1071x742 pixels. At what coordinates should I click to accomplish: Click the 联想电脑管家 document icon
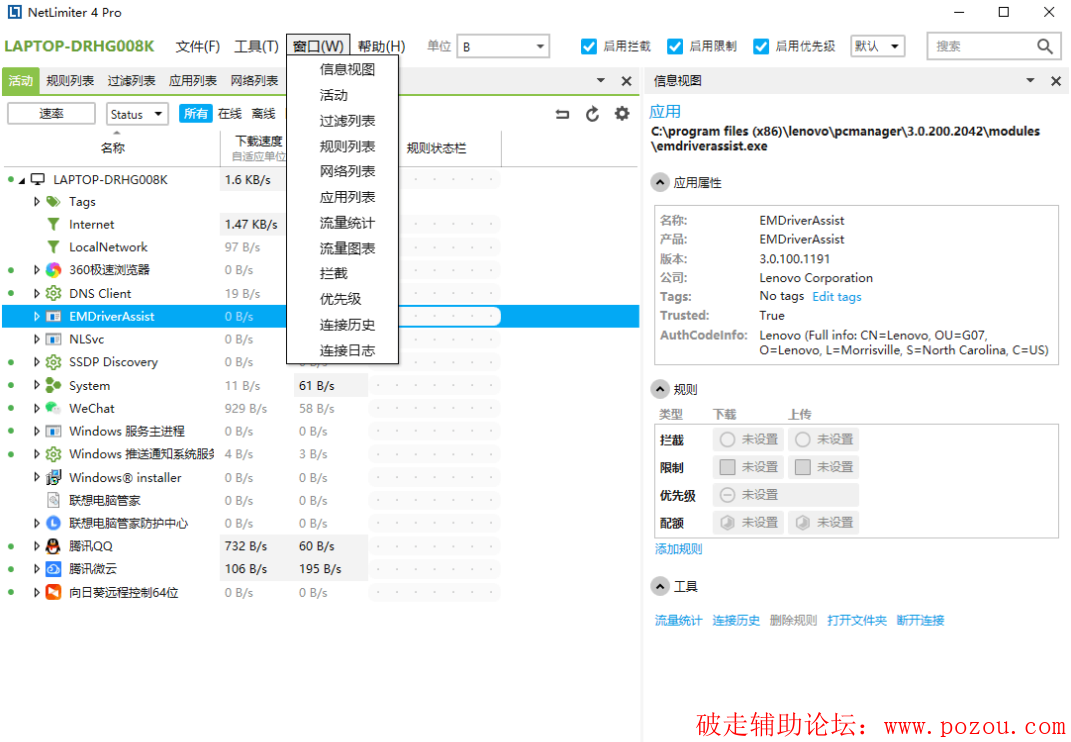click(x=53, y=500)
